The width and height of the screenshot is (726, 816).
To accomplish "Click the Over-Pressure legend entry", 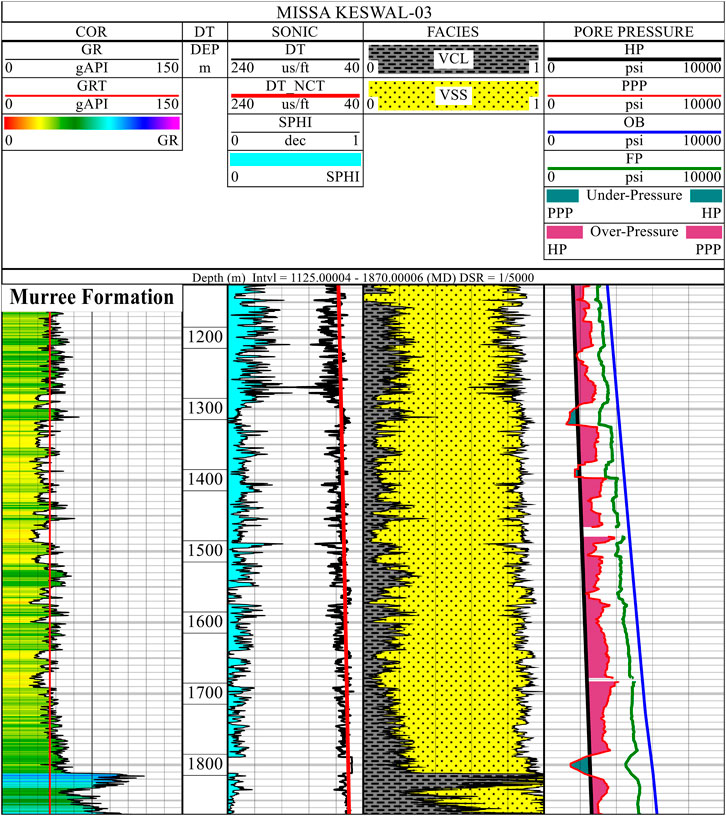I will click(x=634, y=232).
